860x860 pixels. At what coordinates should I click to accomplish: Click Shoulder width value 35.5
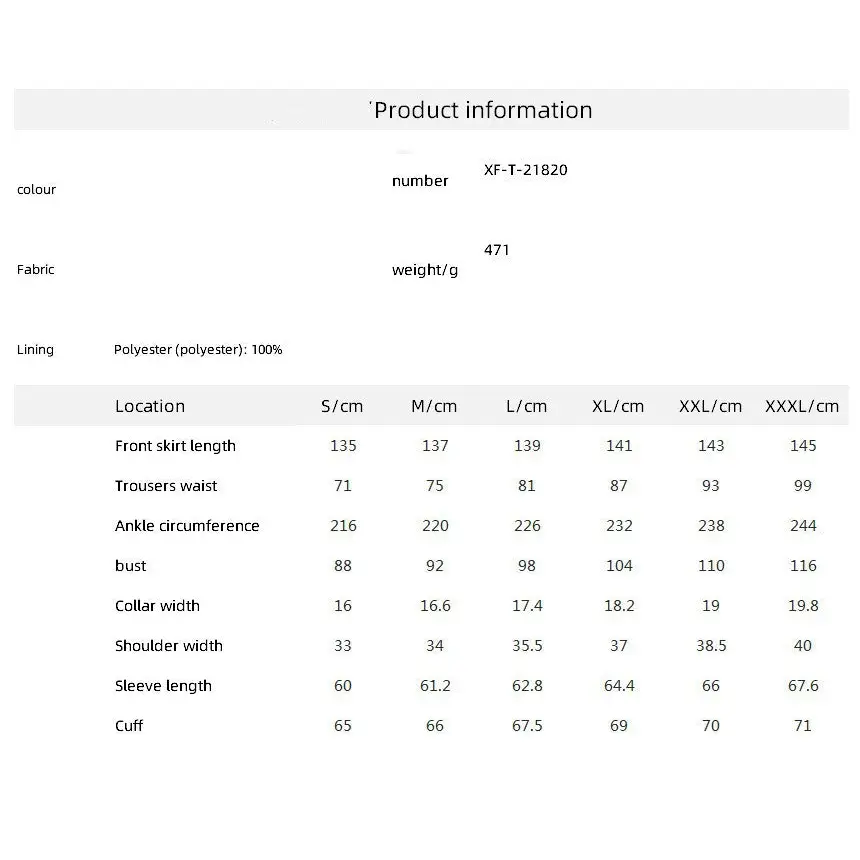[527, 646]
